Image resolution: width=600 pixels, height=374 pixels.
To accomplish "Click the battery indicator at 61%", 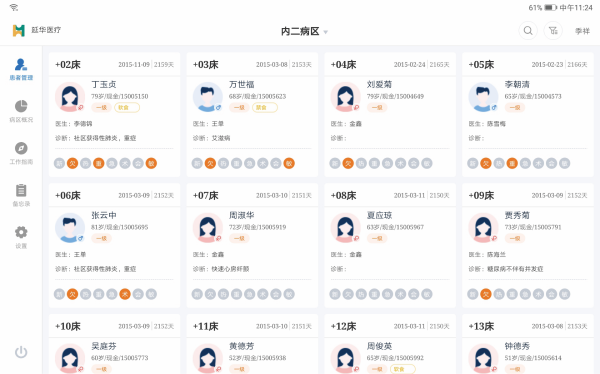I will (x=550, y=8).
